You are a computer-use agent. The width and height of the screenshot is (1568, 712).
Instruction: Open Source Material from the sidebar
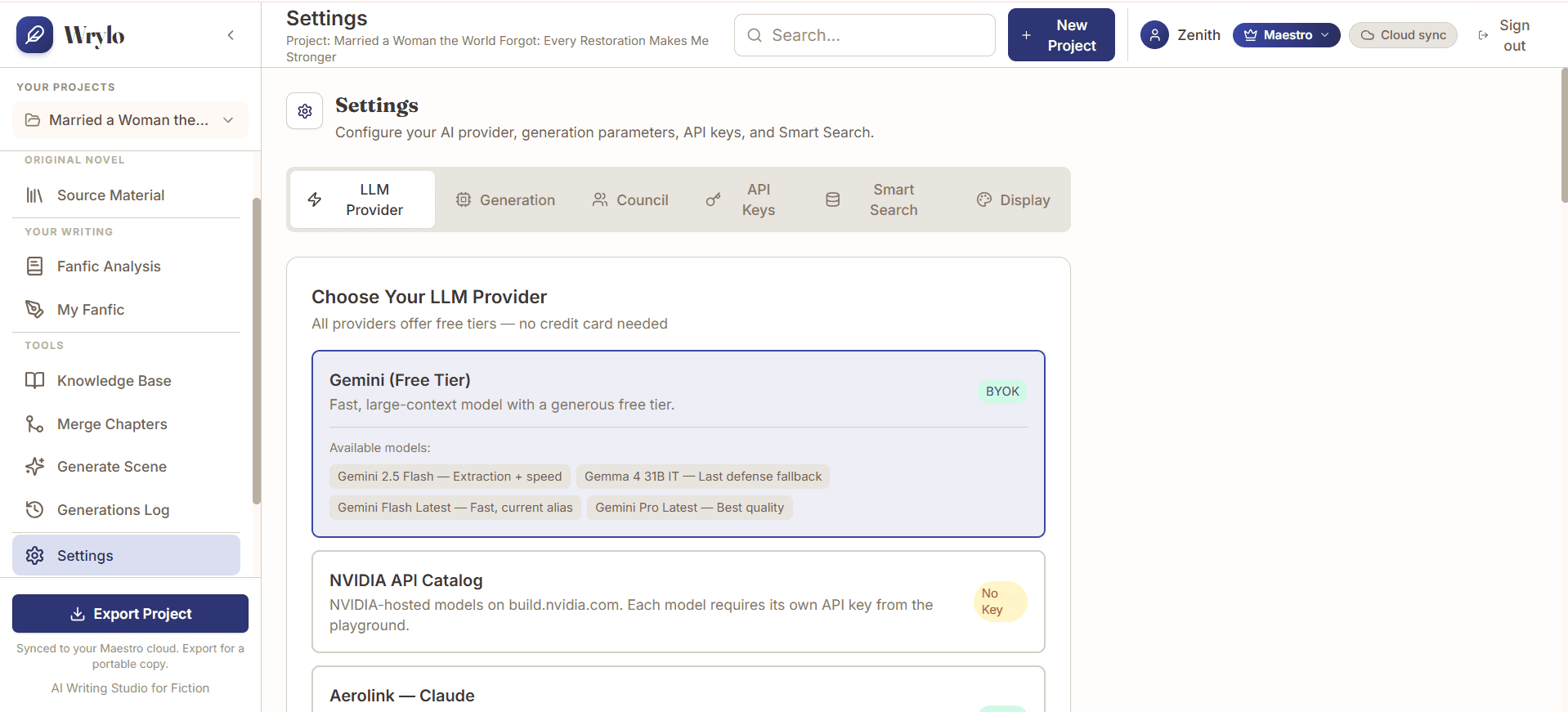[126, 195]
